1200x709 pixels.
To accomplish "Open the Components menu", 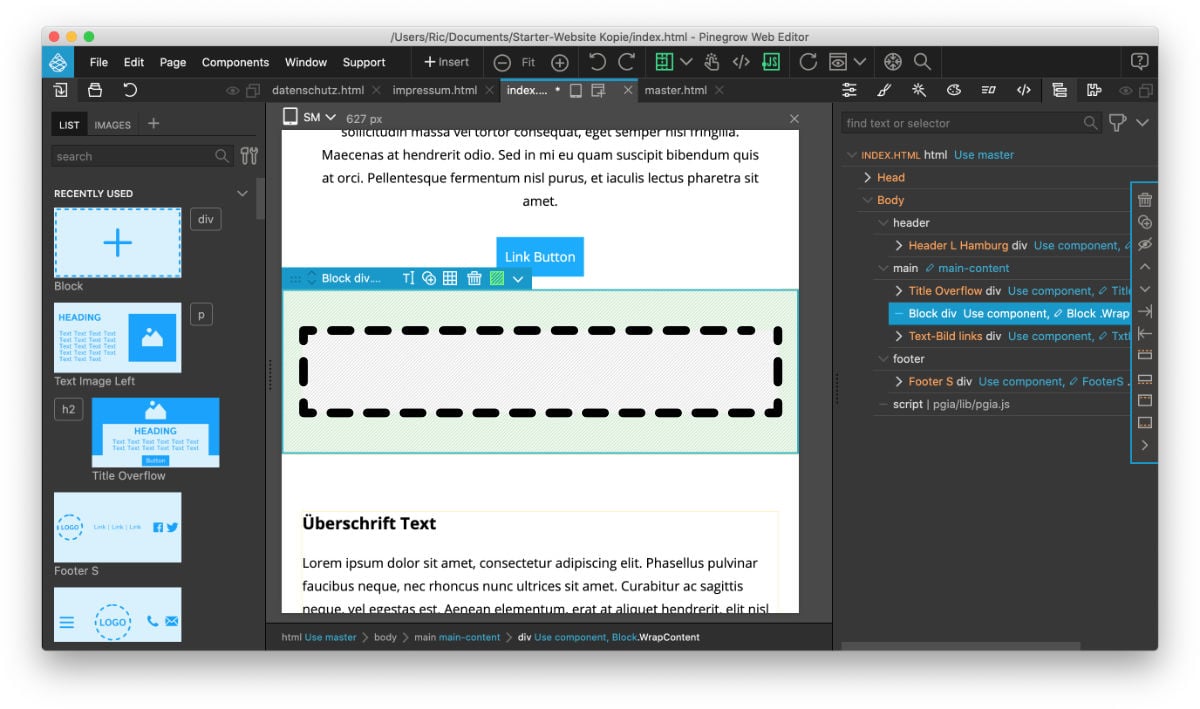I will coord(235,62).
